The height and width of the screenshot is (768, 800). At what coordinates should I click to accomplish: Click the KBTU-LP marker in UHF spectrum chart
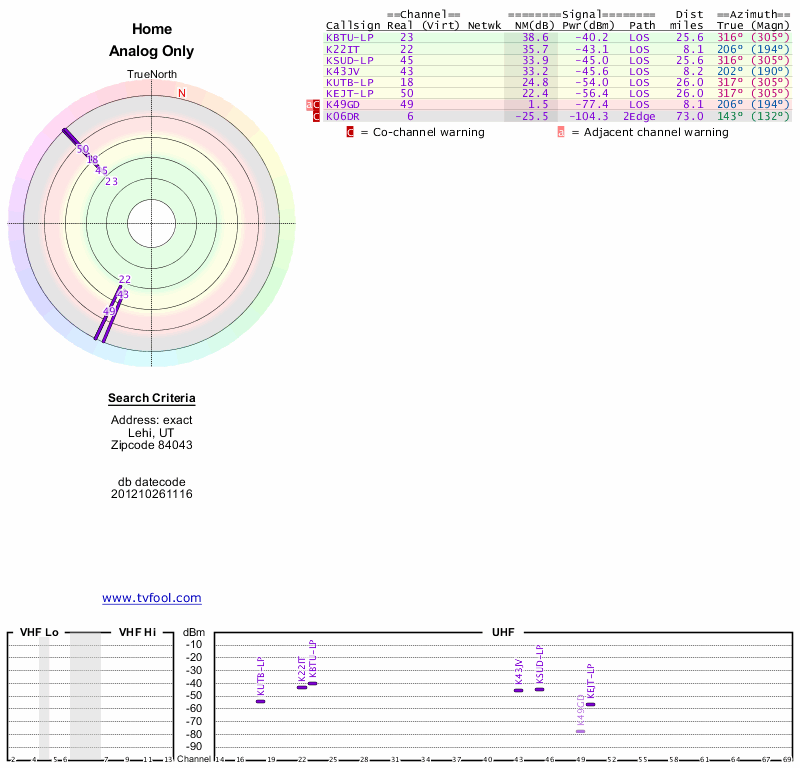tap(312, 683)
